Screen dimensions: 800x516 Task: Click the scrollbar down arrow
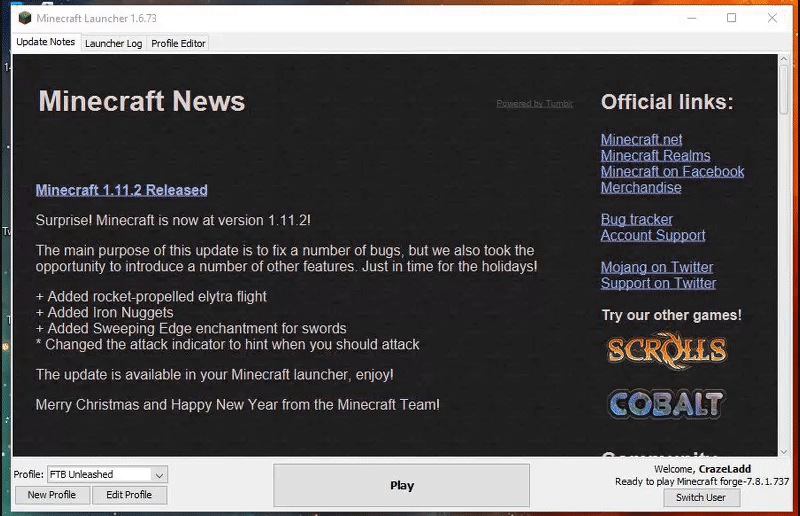coord(784,452)
